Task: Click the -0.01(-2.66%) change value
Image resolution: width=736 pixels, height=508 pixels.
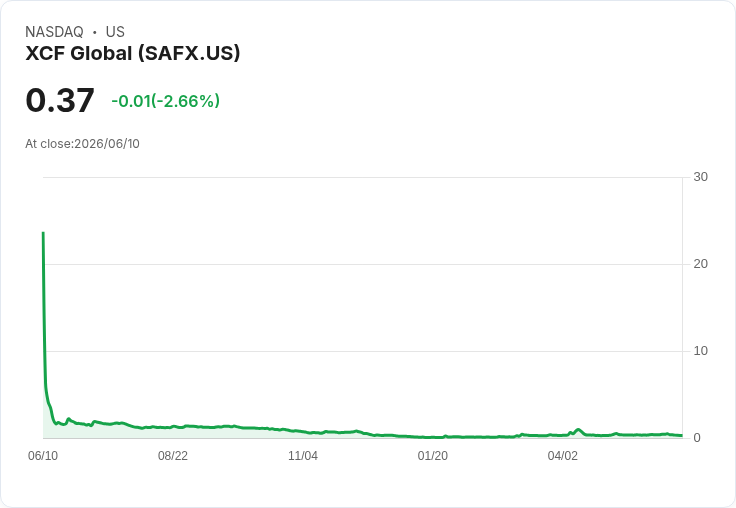Action: click(x=165, y=101)
